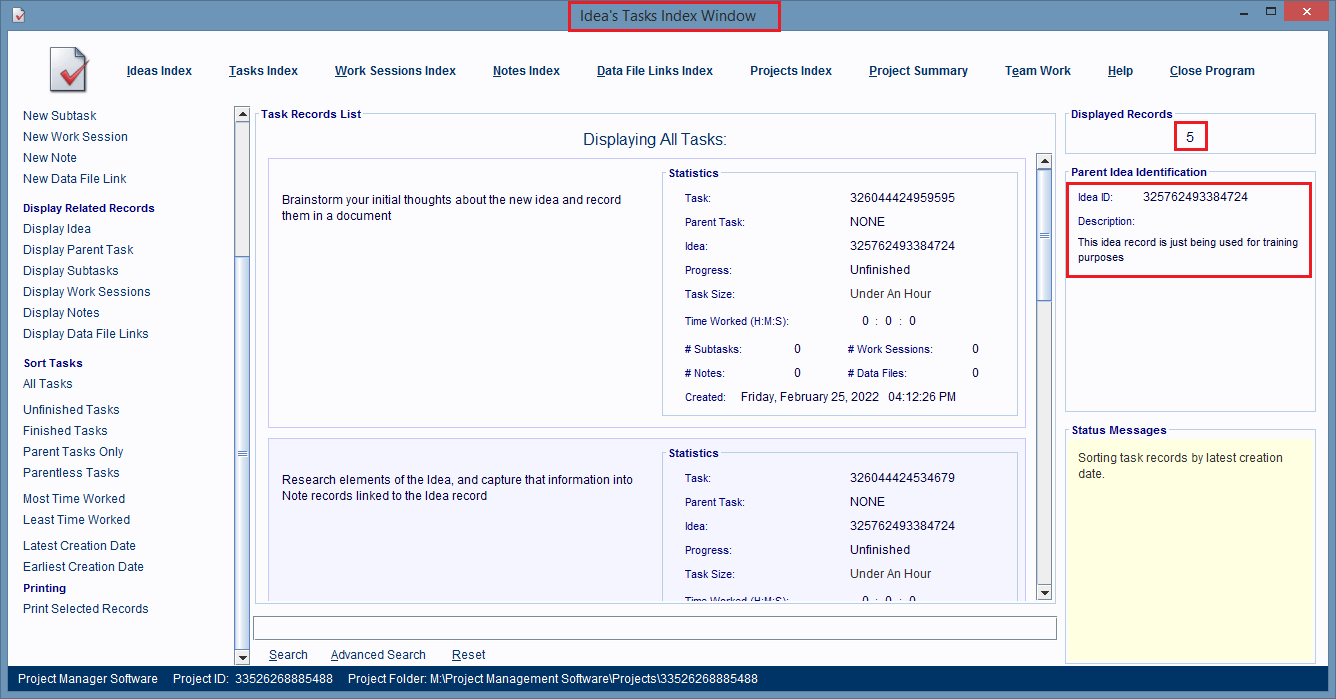Go to Work Sessions Index
Screen dimensions: 1336x699
395,71
